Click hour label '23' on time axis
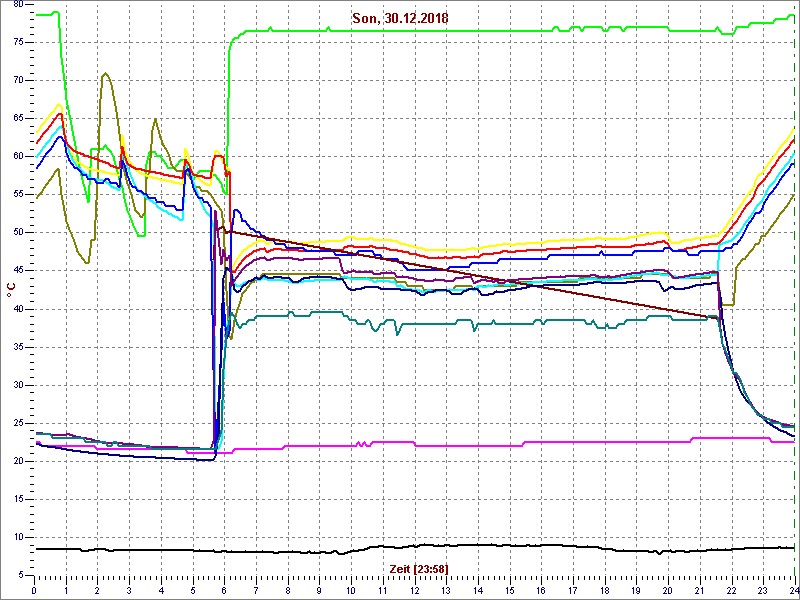The width and height of the screenshot is (800, 600). 764,590
